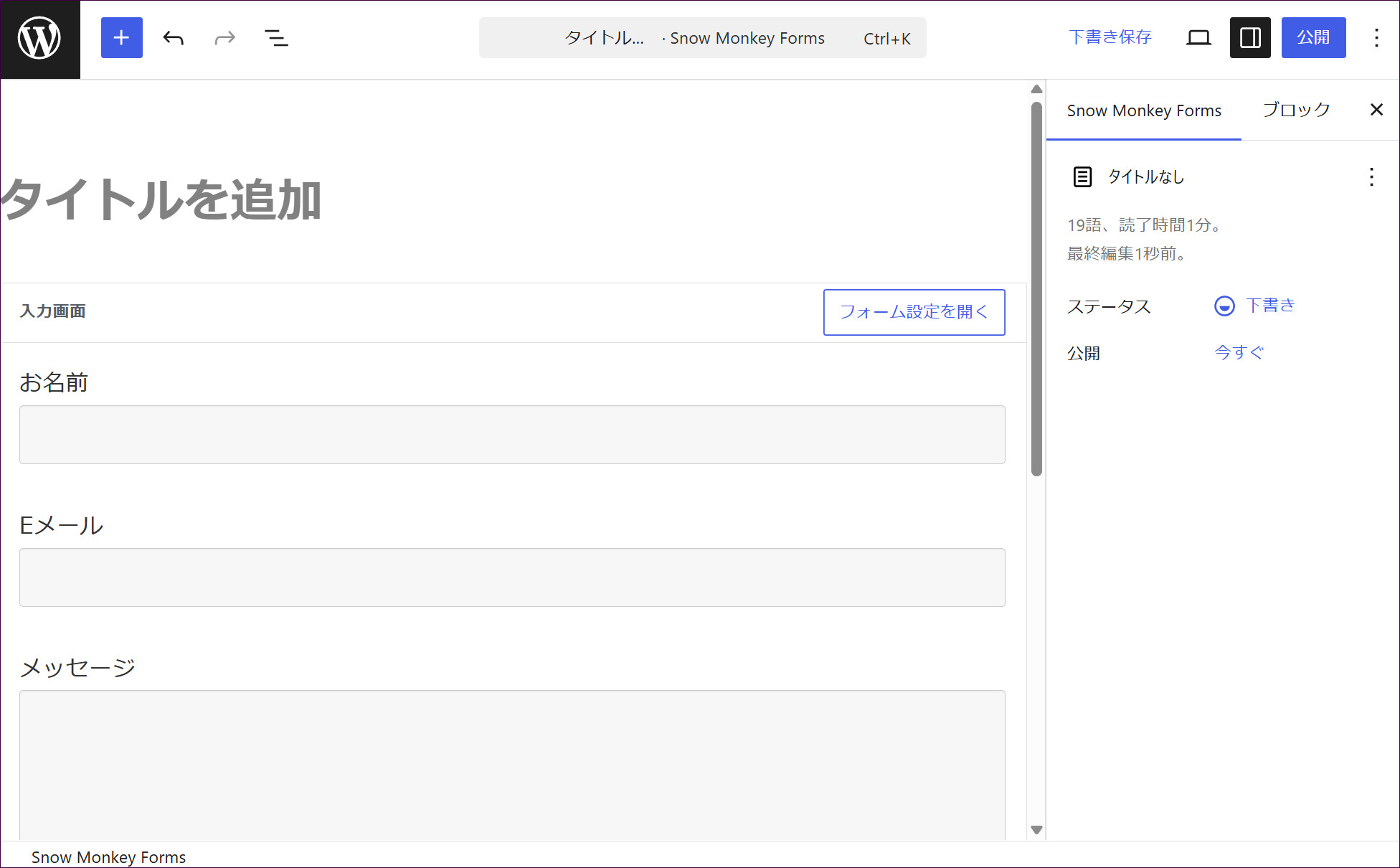Click the お名前 text input field
Screen dimensions: 1400x868
tap(512, 435)
